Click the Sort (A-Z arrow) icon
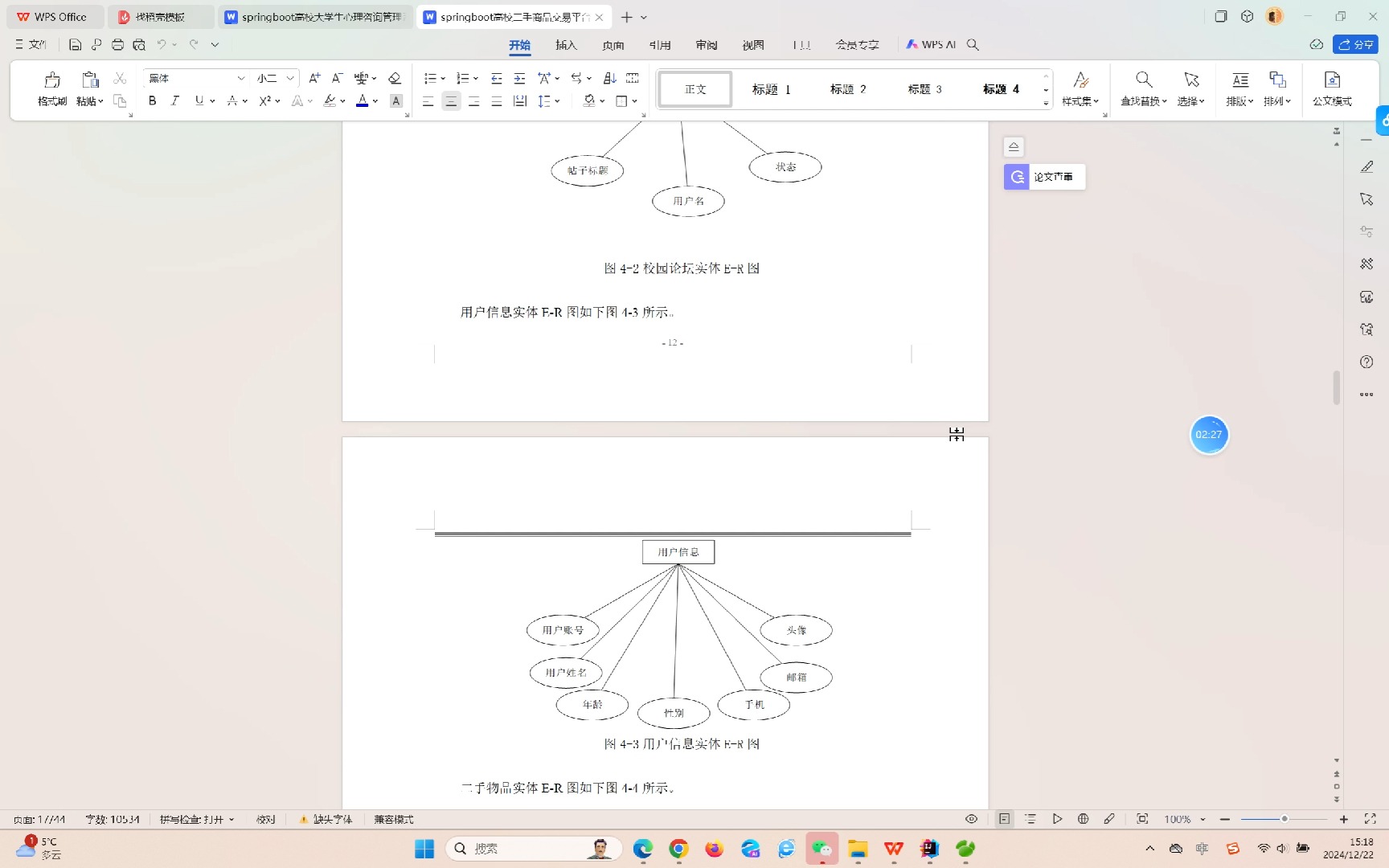The width and height of the screenshot is (1389, 868). click(x=609, y=78)
